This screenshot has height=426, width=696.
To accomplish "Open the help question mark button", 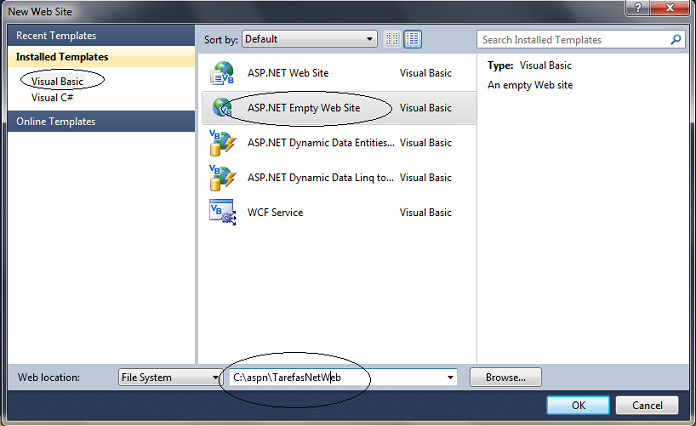I will tap(637, 8).
